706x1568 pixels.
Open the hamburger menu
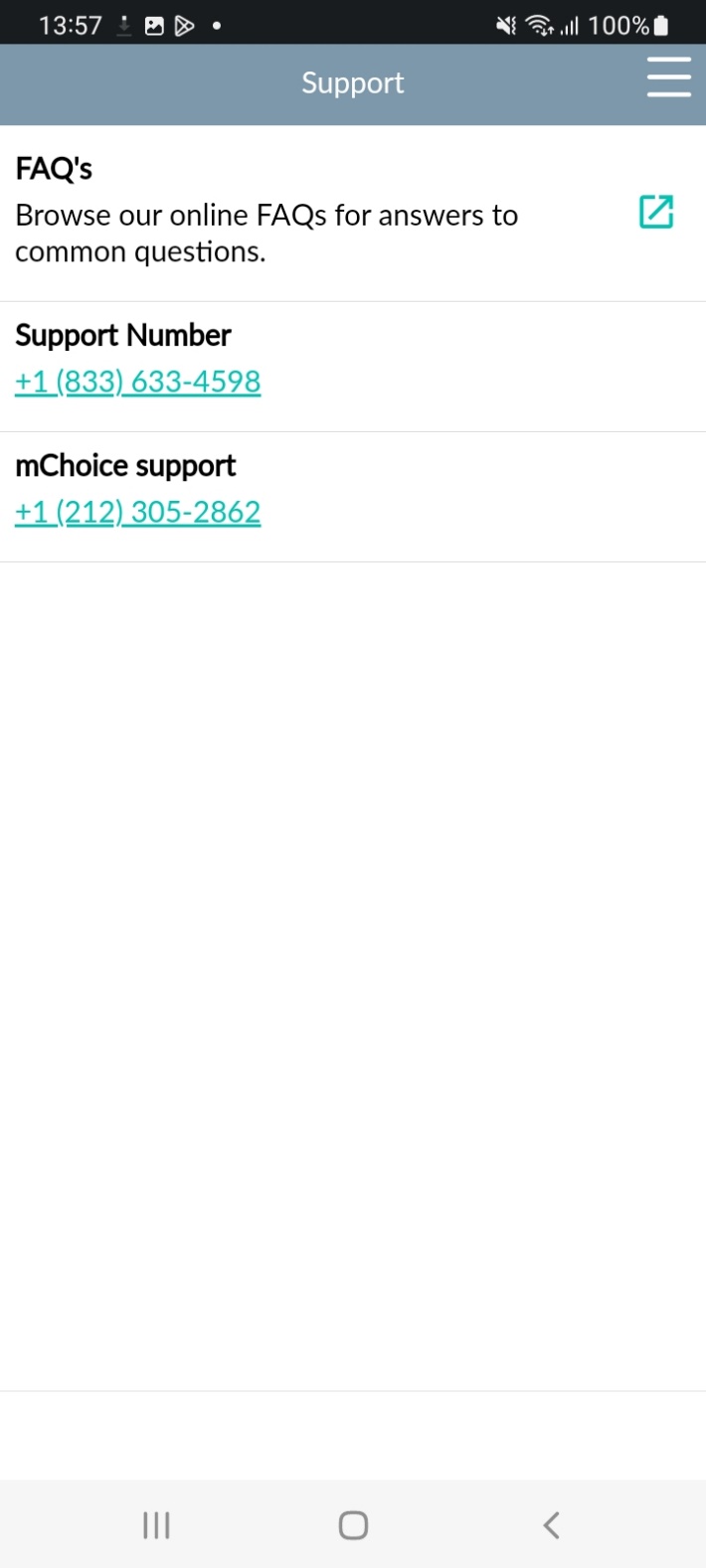pos(668,77)
